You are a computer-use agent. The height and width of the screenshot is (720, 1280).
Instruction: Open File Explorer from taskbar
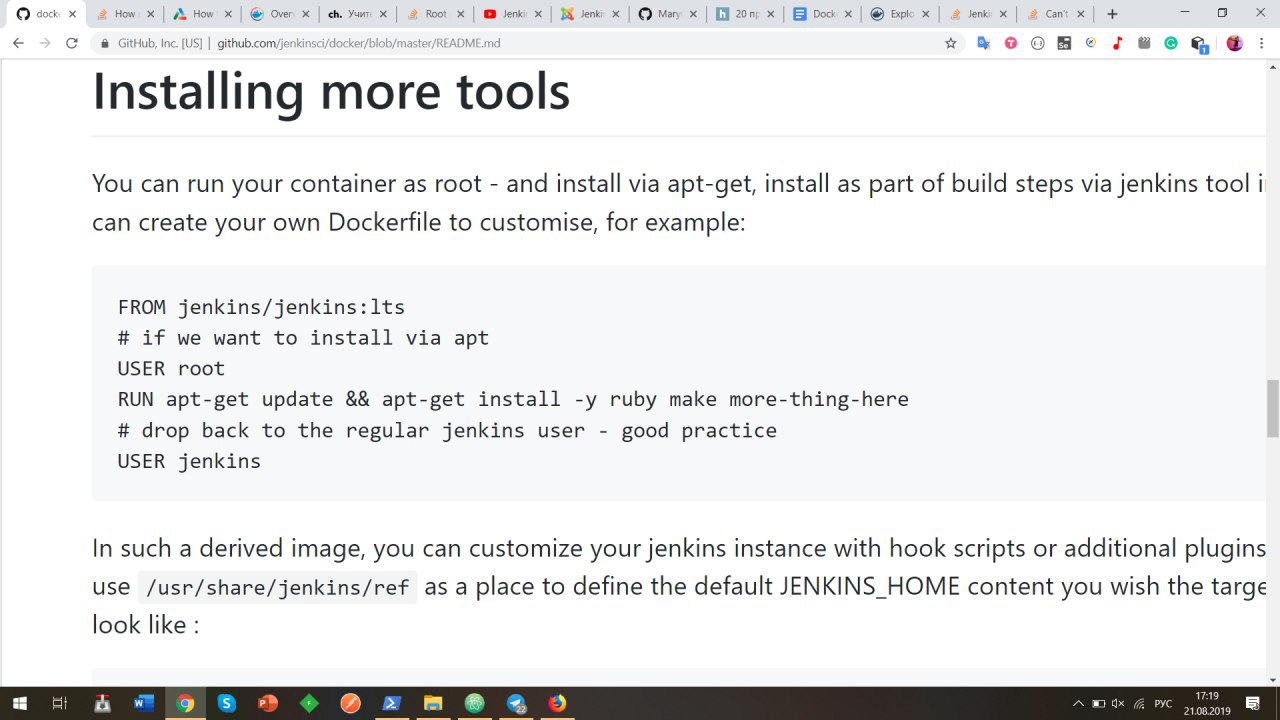point(433,703)
